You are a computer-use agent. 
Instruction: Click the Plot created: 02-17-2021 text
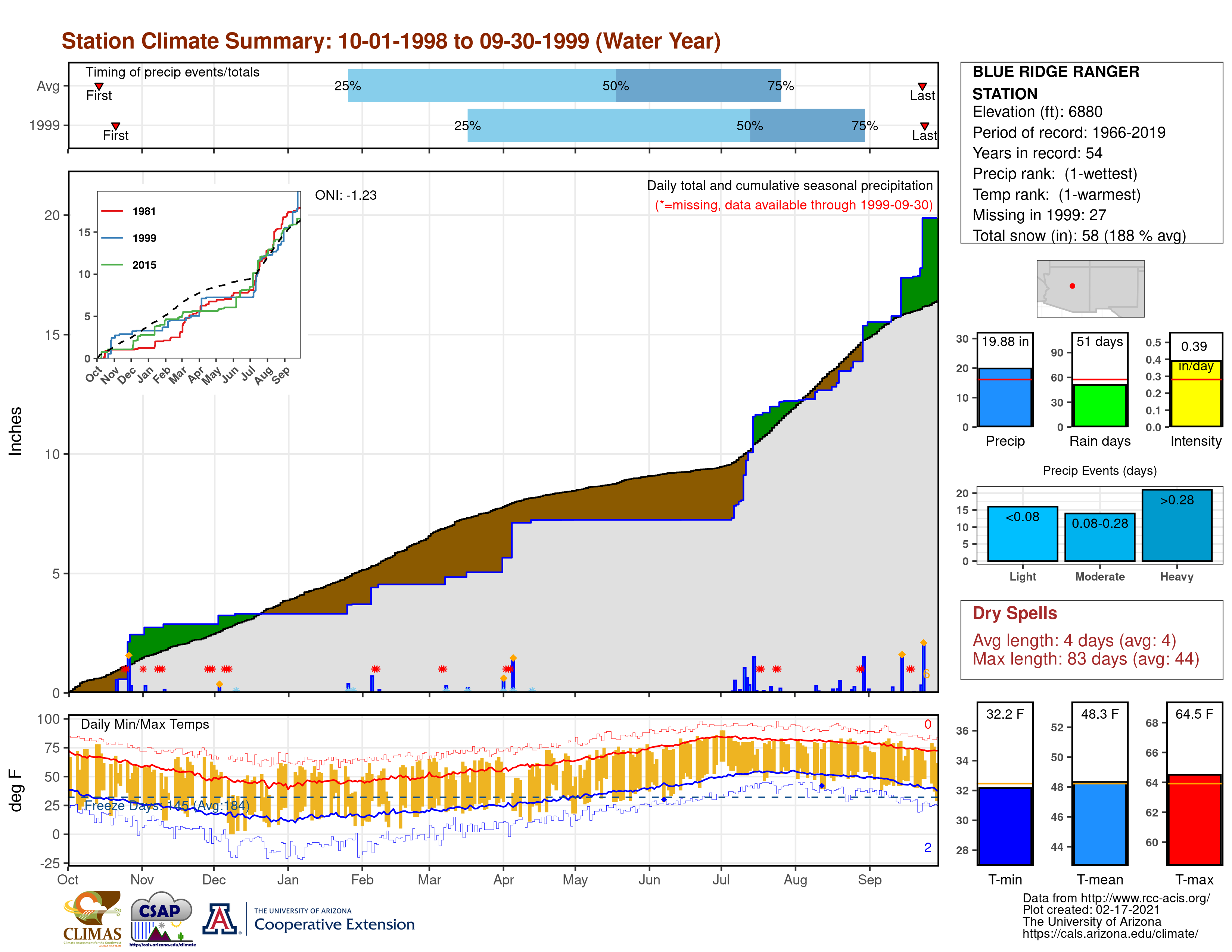(1091, 910)
